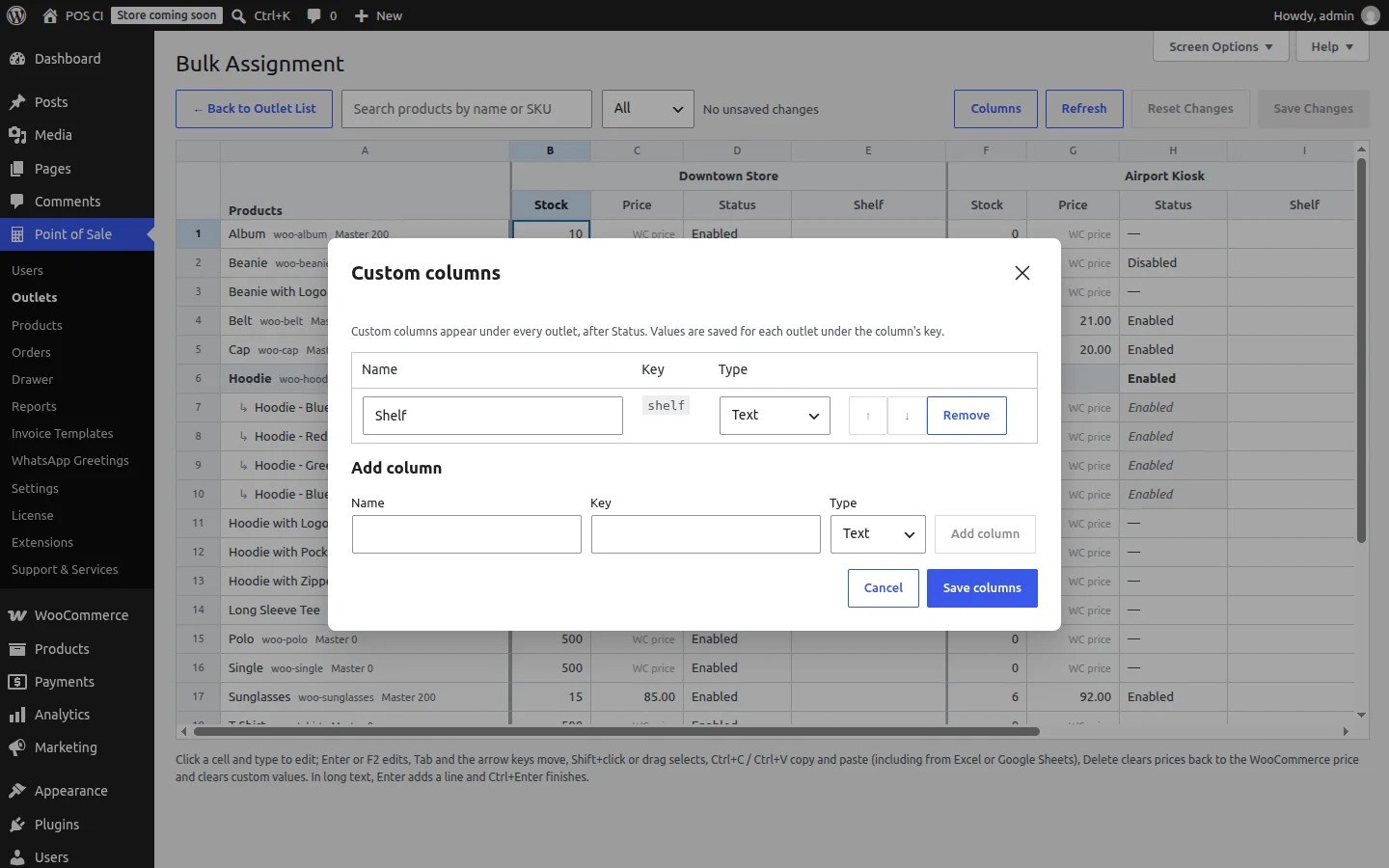Screen dimensions: 1389x868
Task: Click the horizontal scrollbar of spreadsheet
Action: tap(616, 732)
